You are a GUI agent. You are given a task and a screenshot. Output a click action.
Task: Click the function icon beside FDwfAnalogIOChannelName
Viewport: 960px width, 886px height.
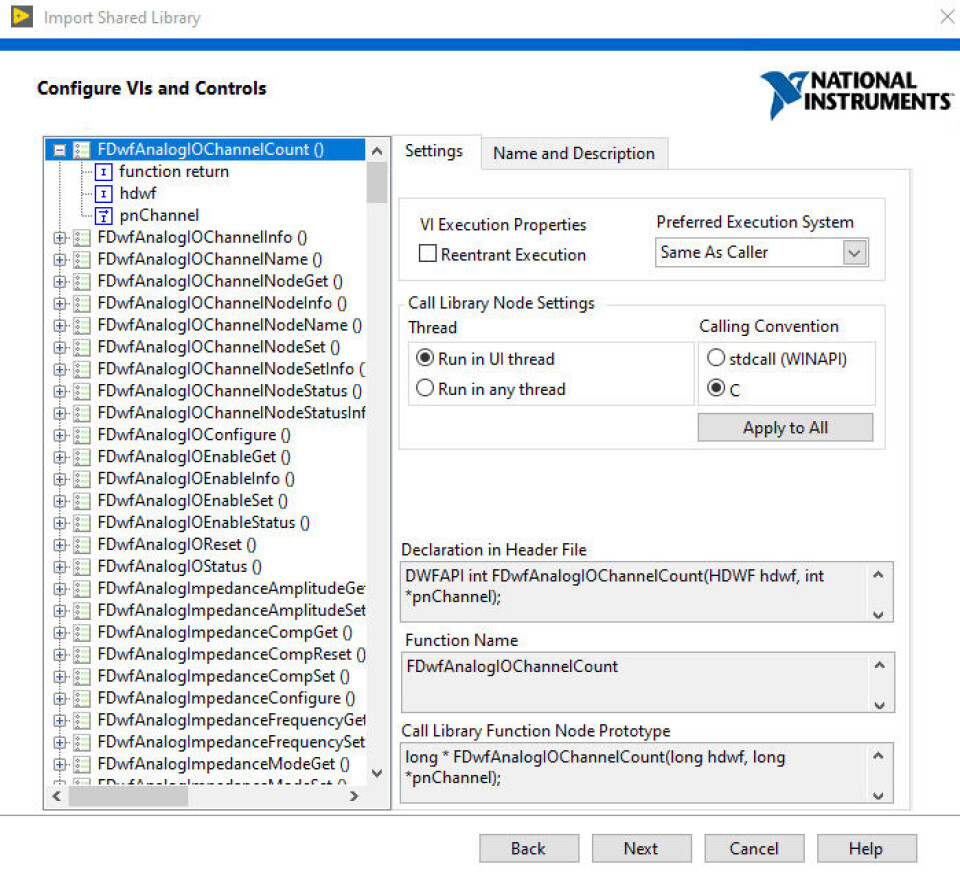pos(81,260)
